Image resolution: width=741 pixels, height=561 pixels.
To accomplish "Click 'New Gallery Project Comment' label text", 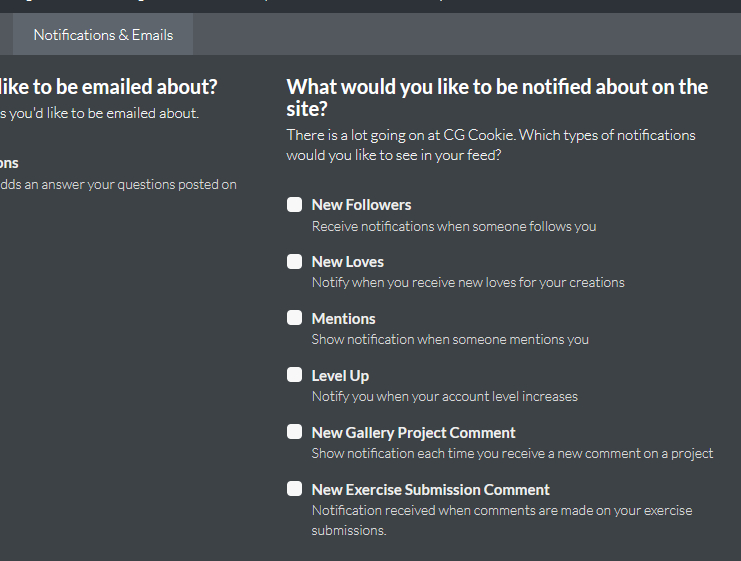I will [413, 433].
